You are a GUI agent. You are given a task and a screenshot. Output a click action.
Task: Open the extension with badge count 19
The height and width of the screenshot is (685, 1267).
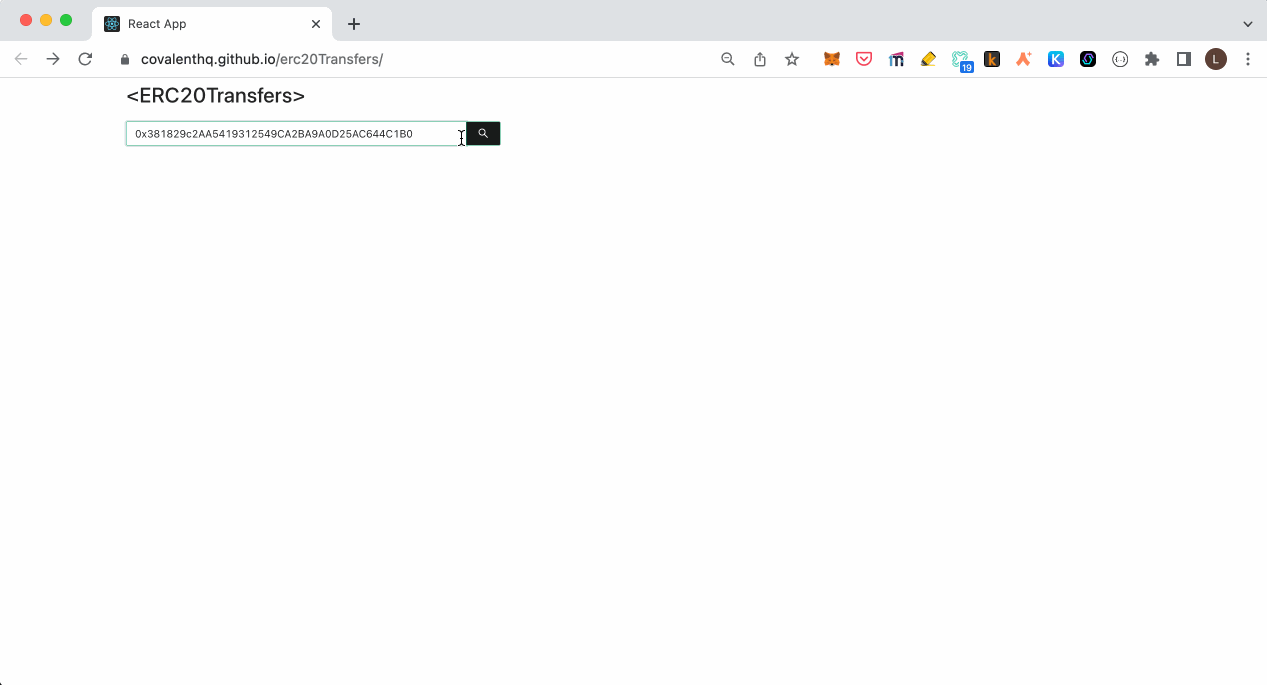coord(961,59)
